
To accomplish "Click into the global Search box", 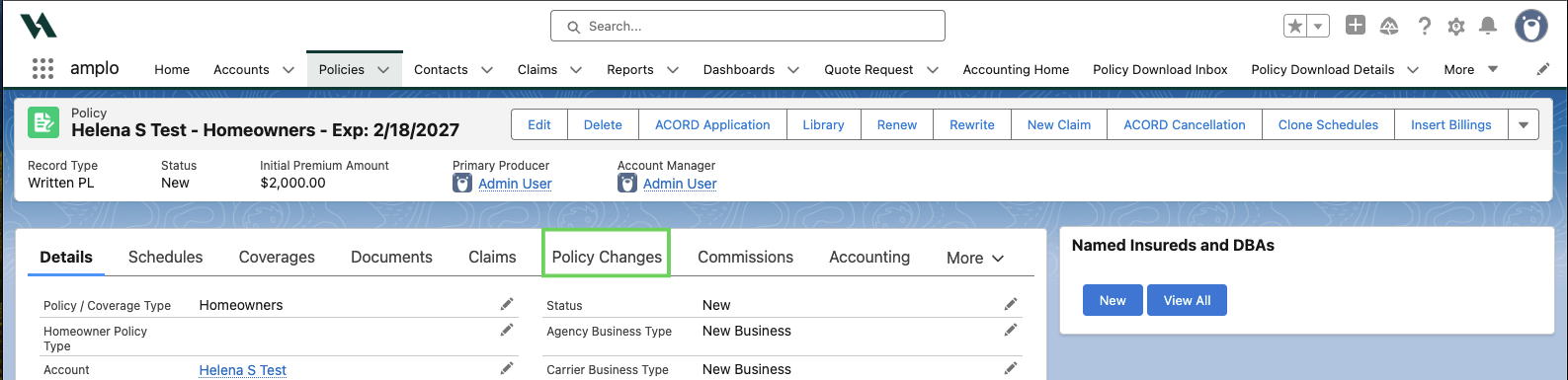I will tap(748, 26).
